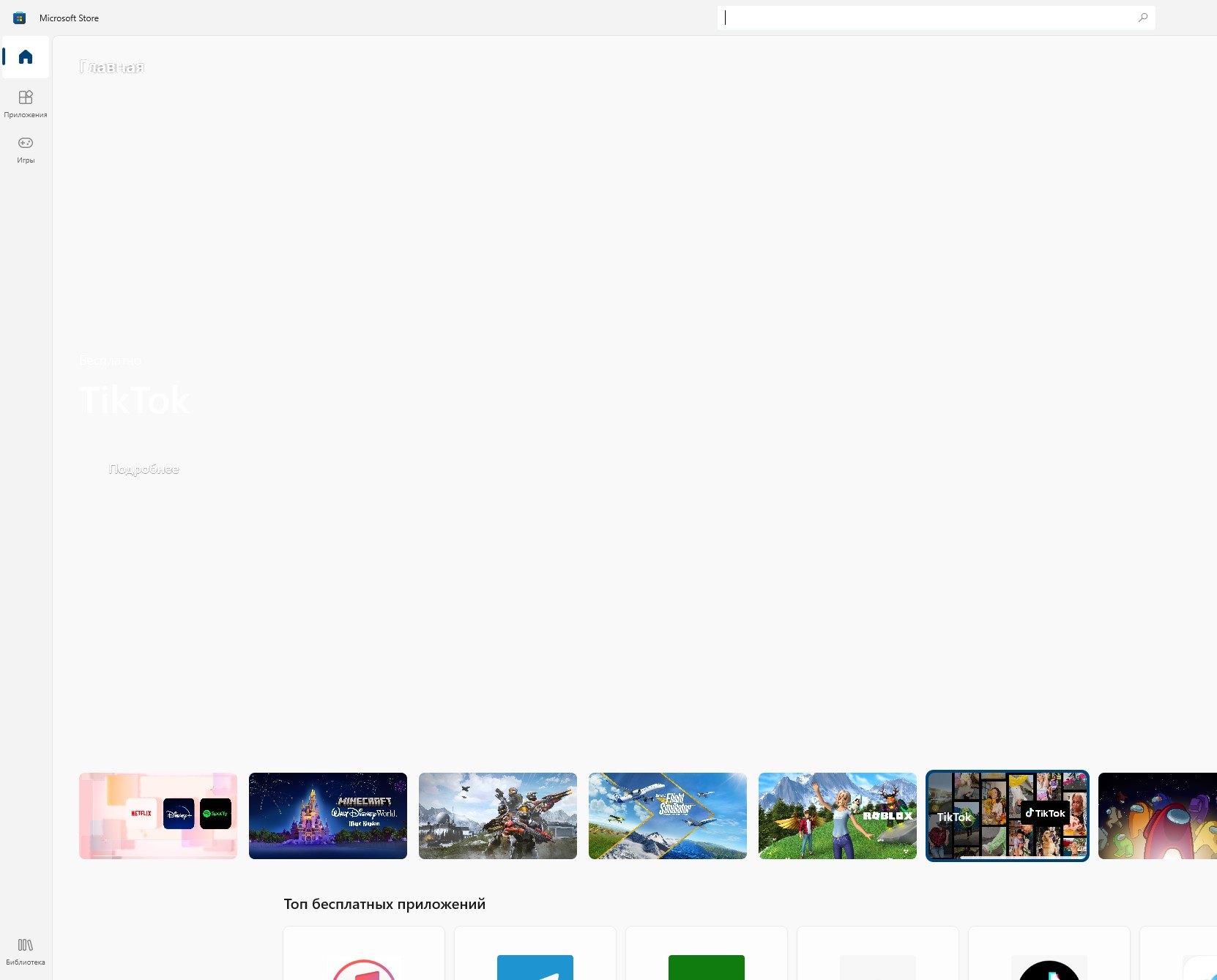Viewport: 1217px width, 980px height.
Task: Select the Roblox thumbnail
Action: coord(838,816)
